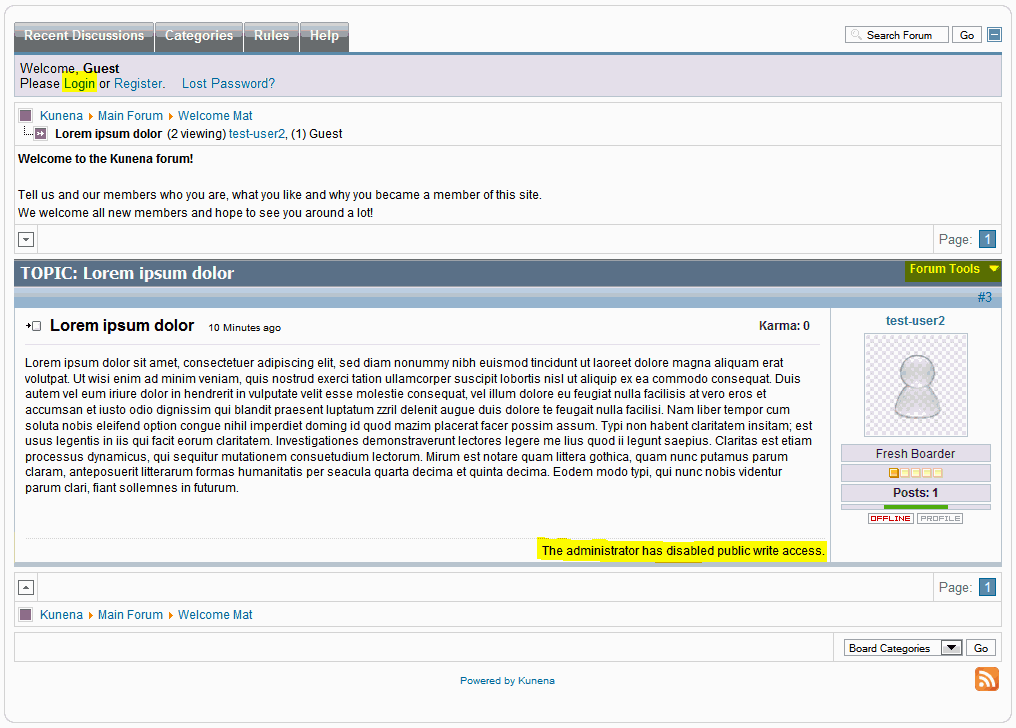The image size is (1016, 728).
Task: Click the OFFLINE status badge
Action: [890, 519]
